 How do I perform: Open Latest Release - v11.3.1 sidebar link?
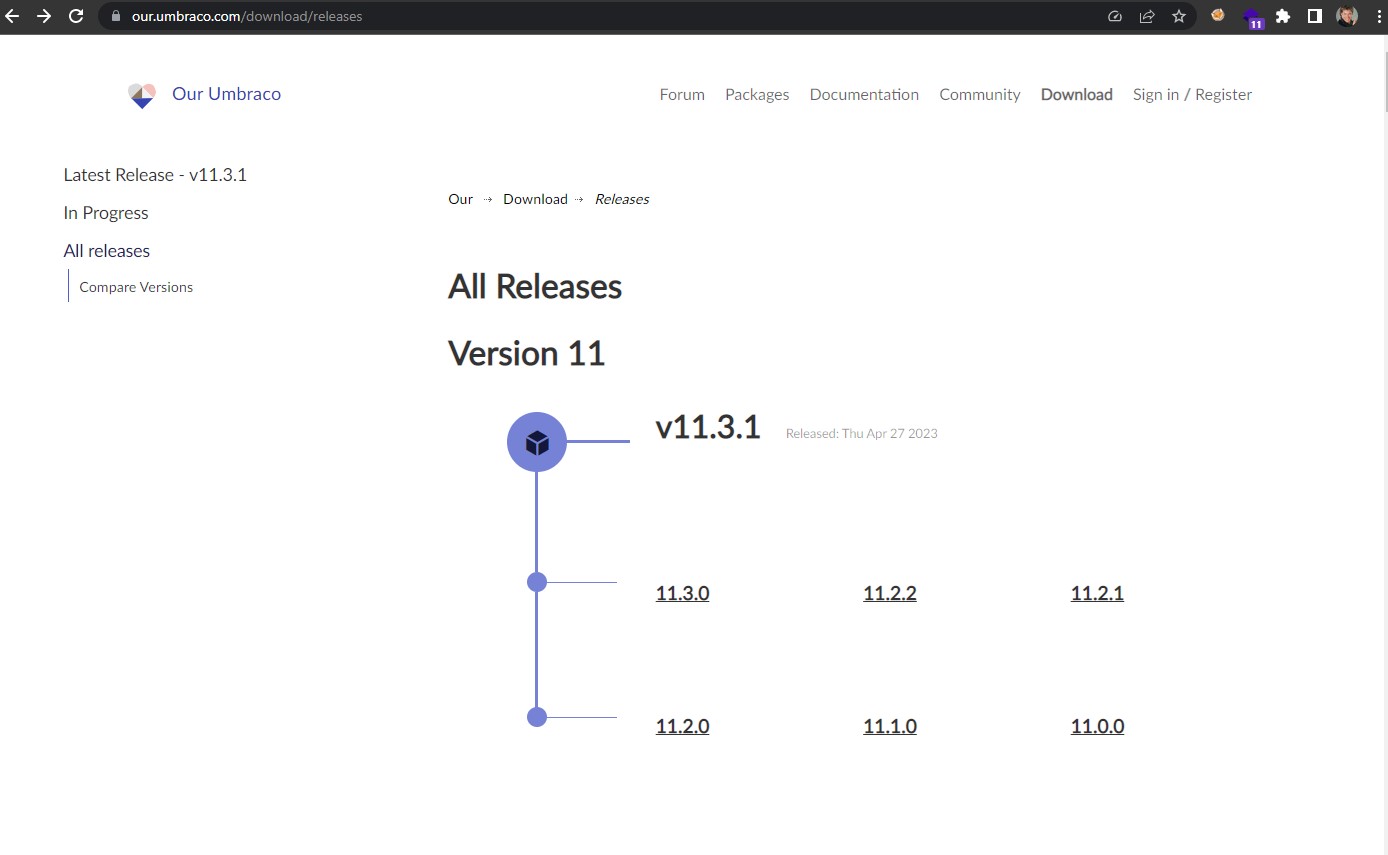pyautogui.click(x=155, y=175)
